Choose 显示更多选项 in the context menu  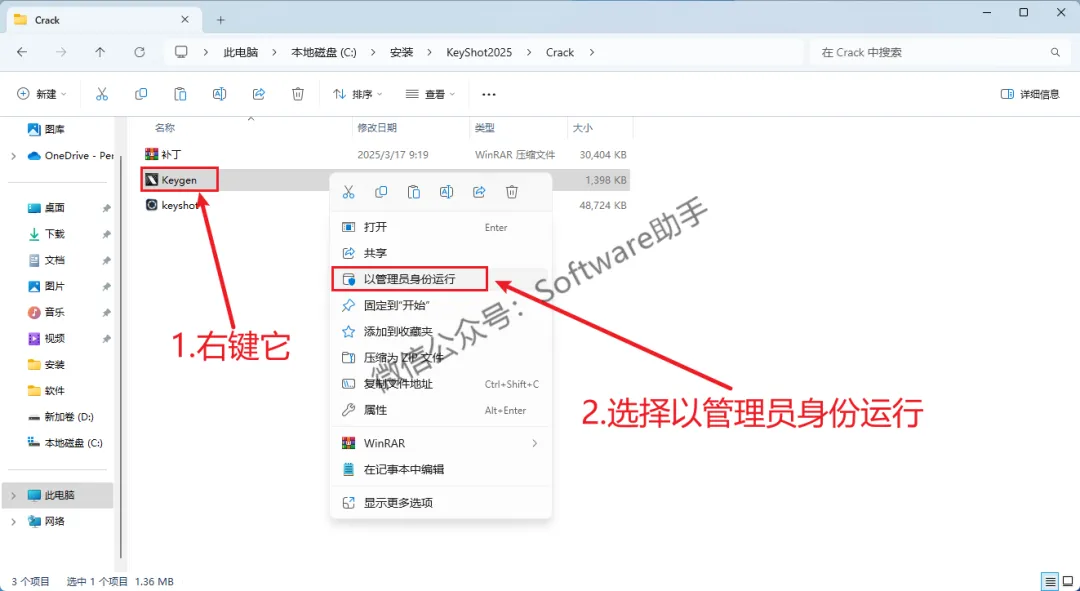[441, 503]
